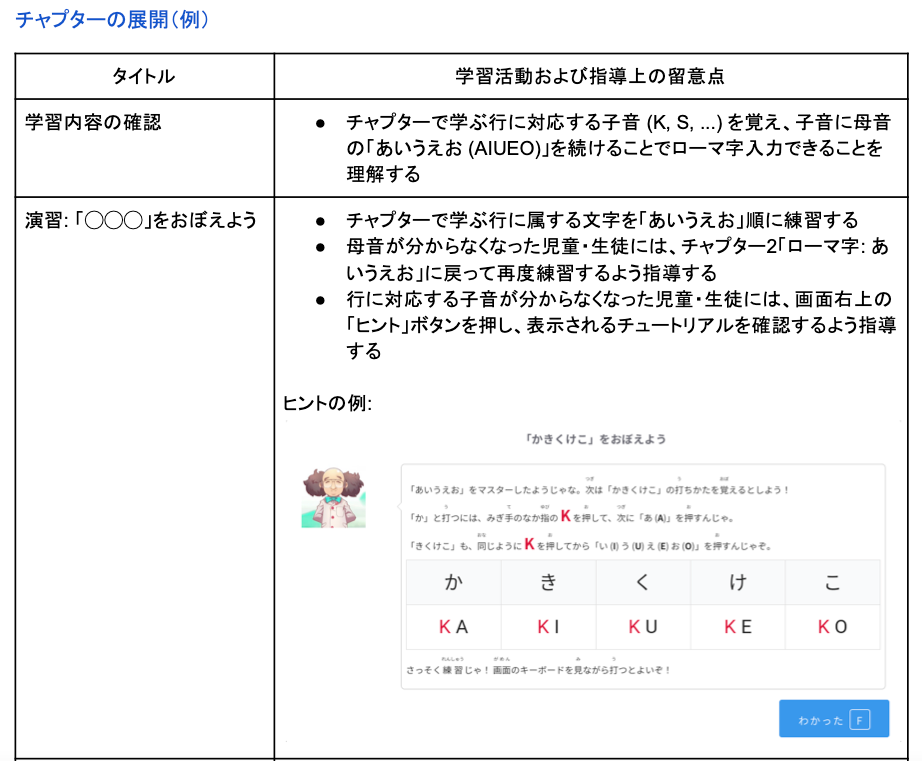Click the ヒントの例: label
Viewport: 922px width, 761px height.
(x=327, y=403)
